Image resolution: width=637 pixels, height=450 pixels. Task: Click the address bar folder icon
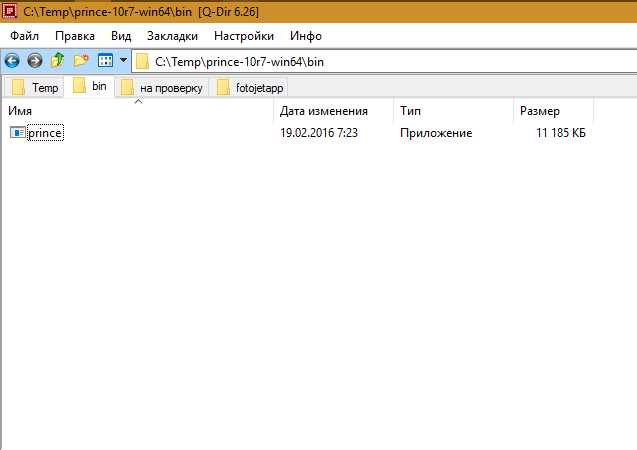142,62
